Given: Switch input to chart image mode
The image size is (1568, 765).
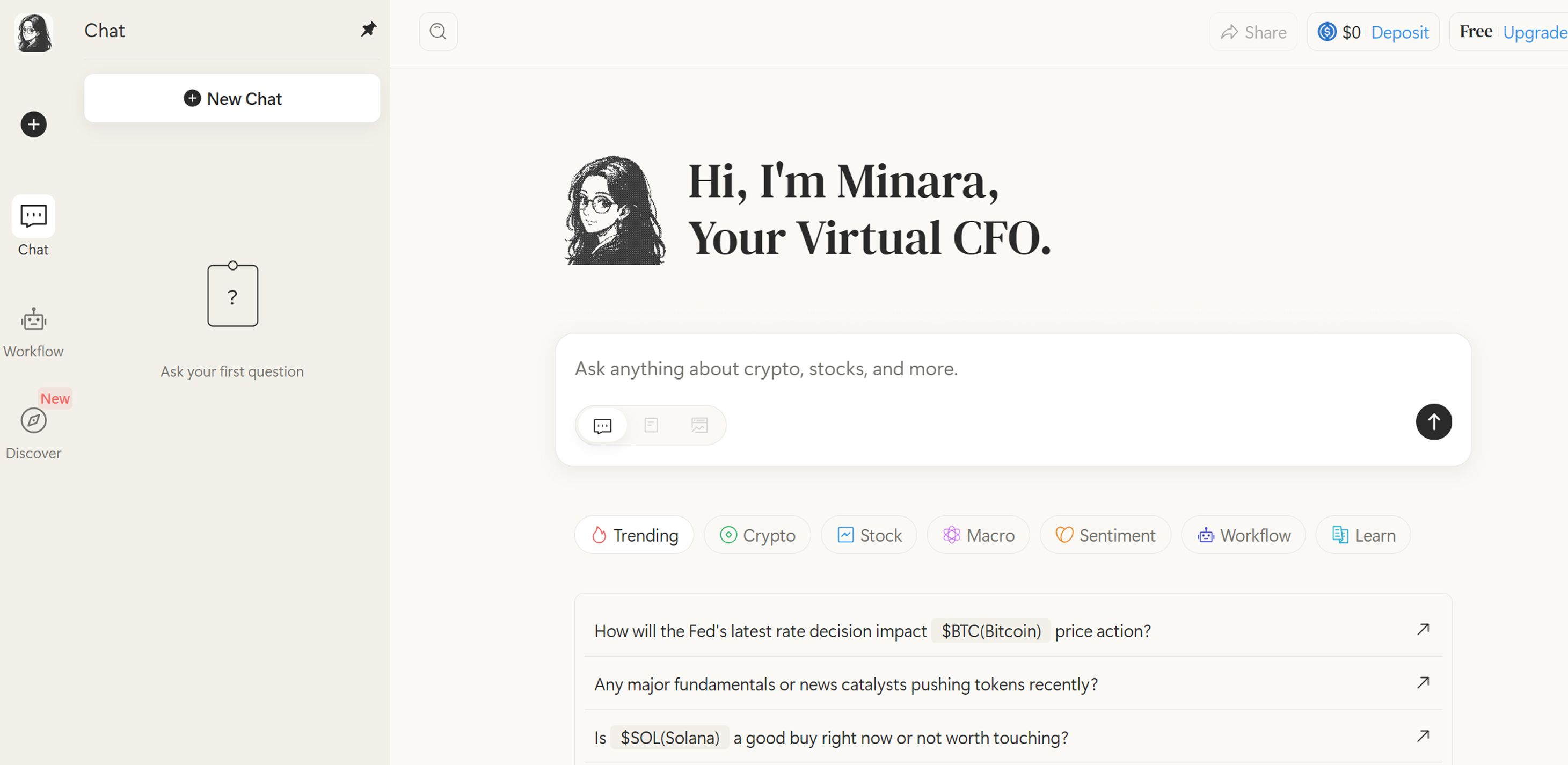Looking at the screenshot, I should pyautogui.click(x=699, y=425).
